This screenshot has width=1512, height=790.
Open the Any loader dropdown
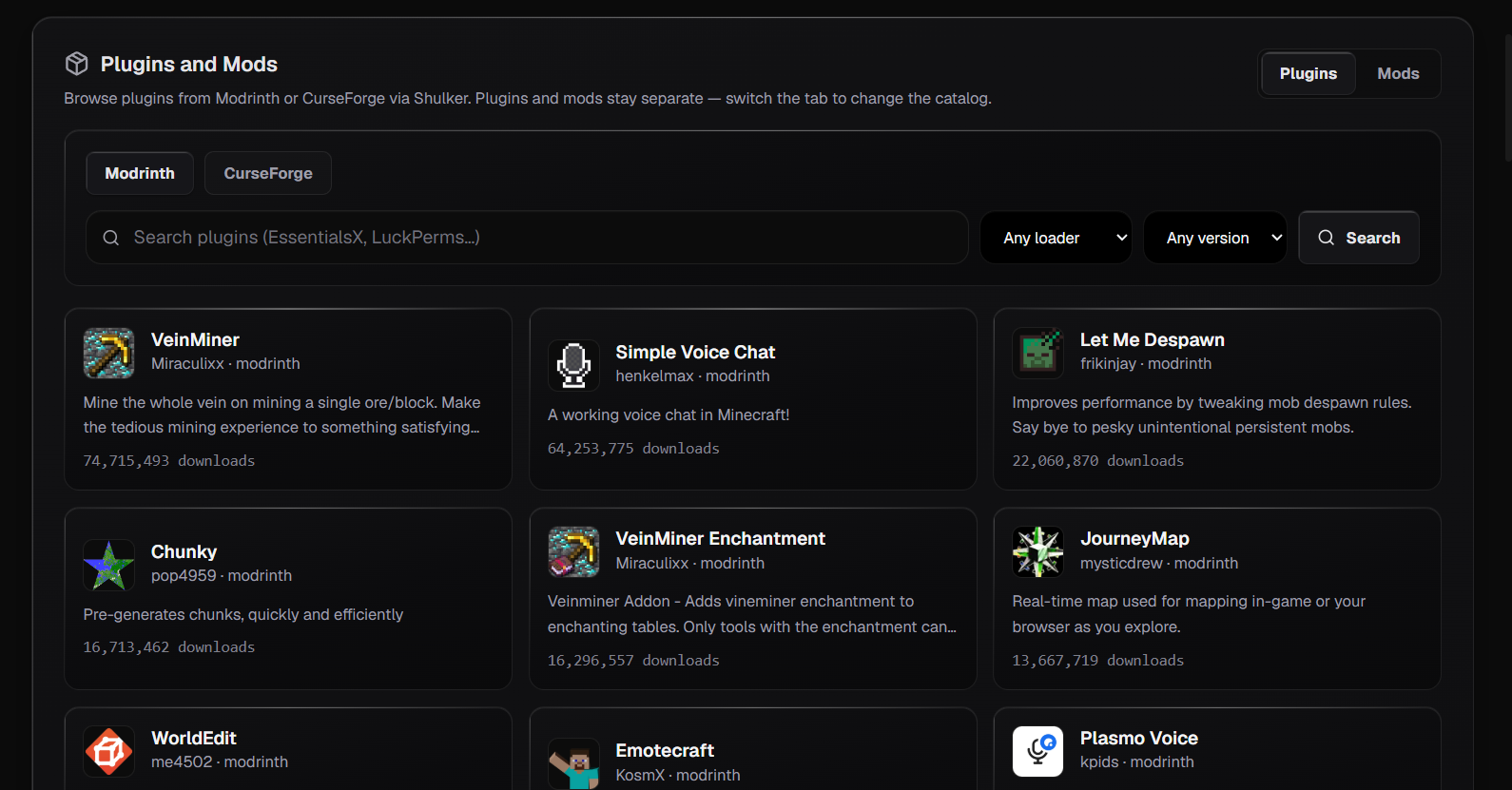(x=1056, y=238)
